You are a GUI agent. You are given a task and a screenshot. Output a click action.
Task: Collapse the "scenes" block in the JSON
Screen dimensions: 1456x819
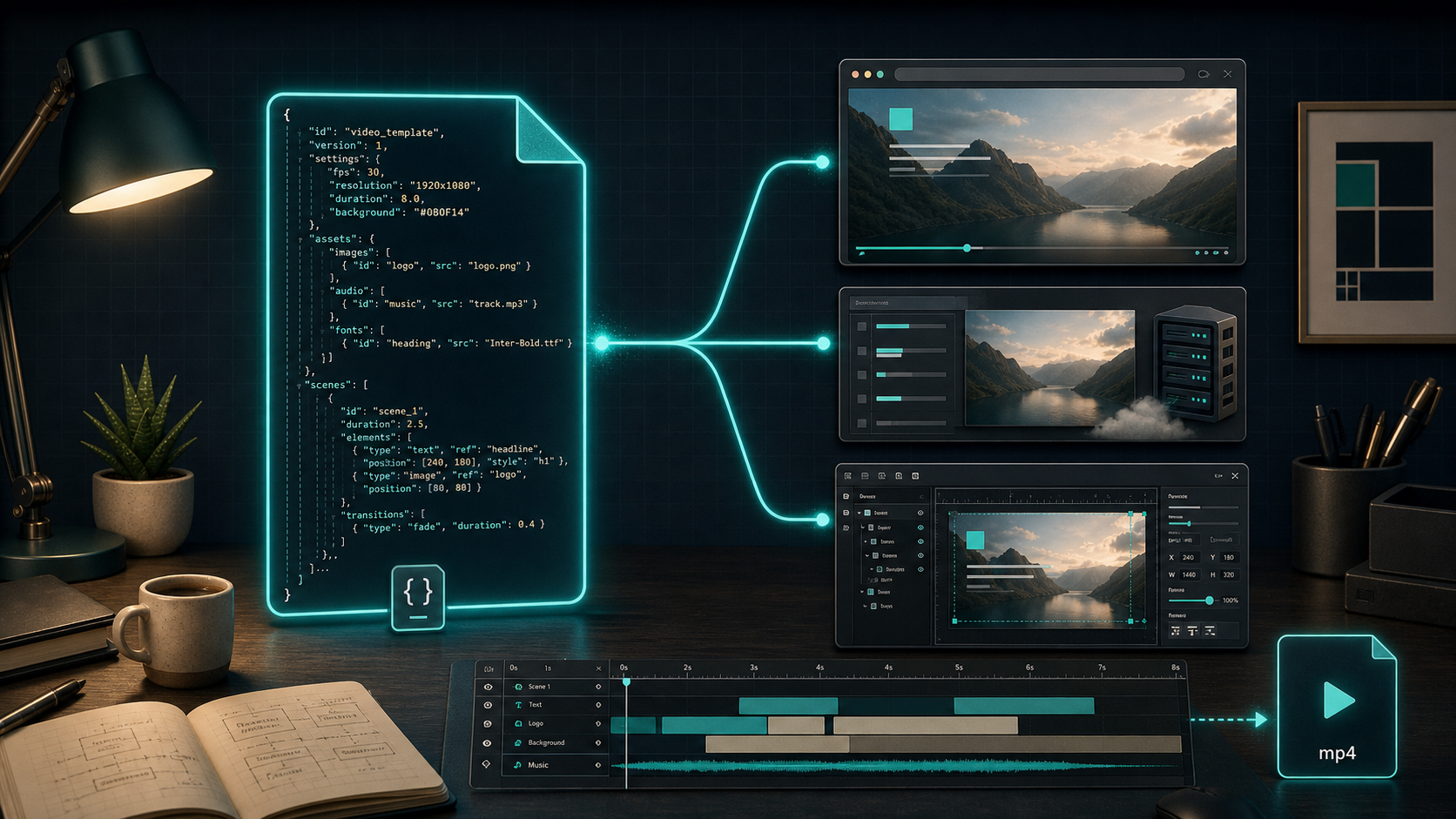(299, 385)
